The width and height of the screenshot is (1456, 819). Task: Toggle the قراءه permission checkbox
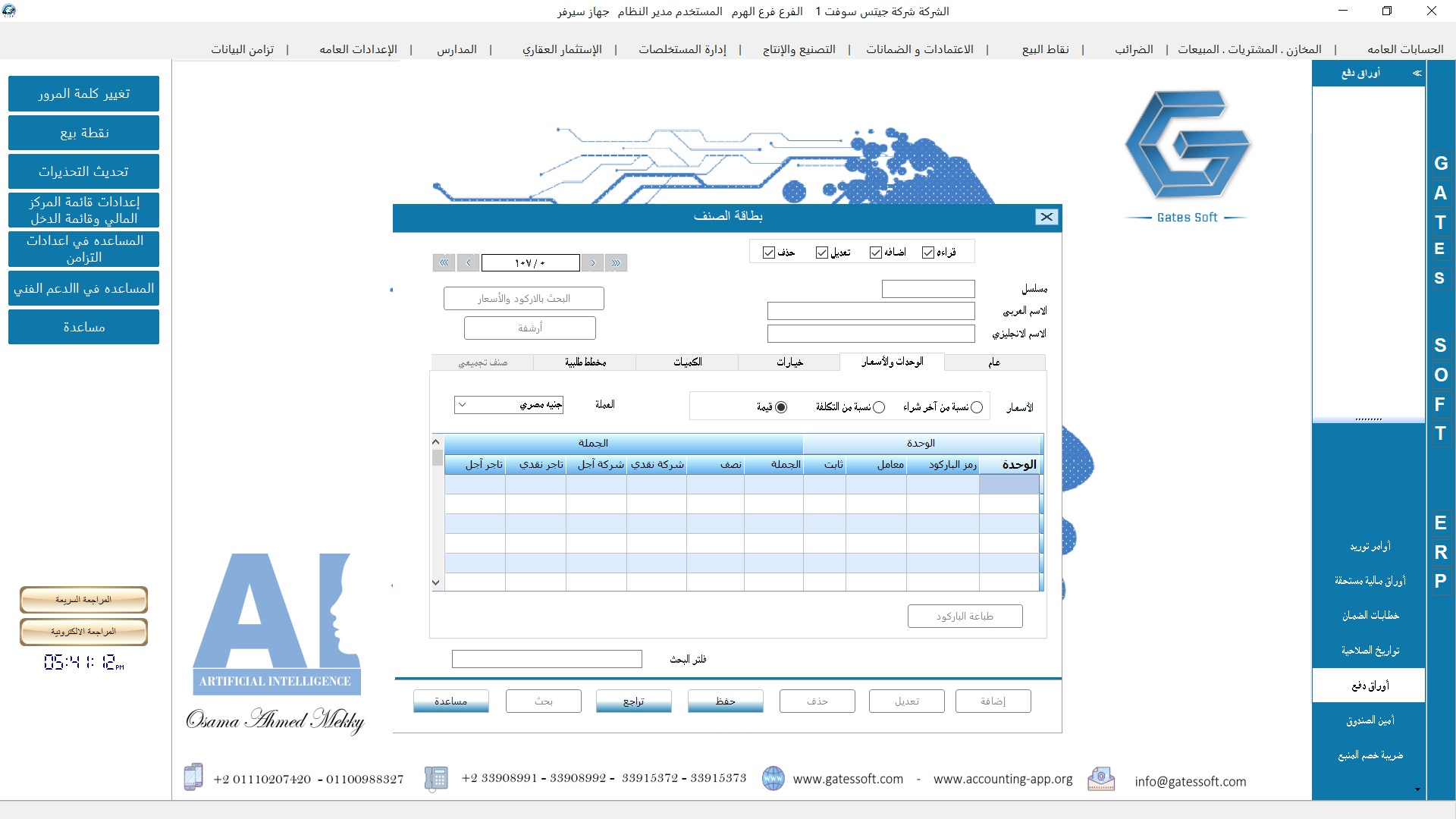click(x=928, y=253)
